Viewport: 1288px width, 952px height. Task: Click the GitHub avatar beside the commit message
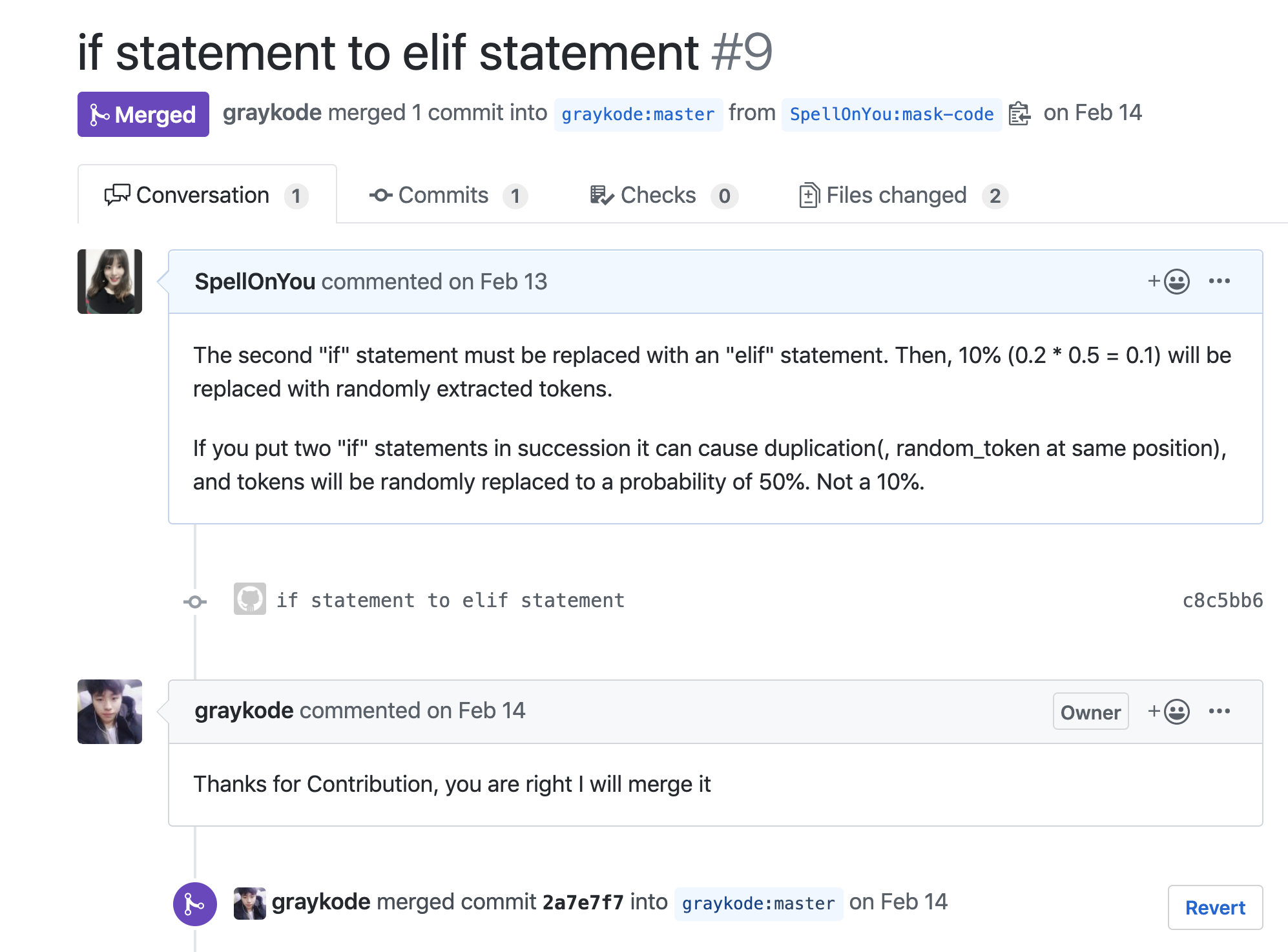pos(250,599)
